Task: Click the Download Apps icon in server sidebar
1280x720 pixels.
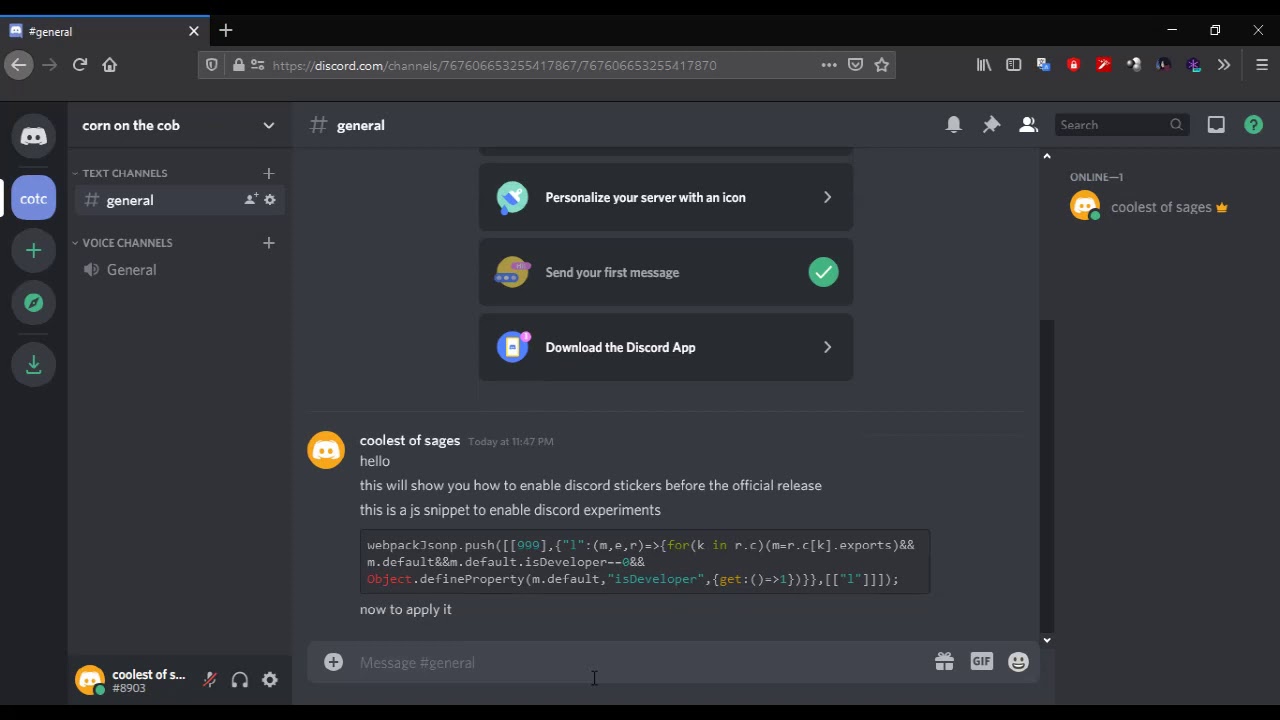Action: [x=34, y=365]
